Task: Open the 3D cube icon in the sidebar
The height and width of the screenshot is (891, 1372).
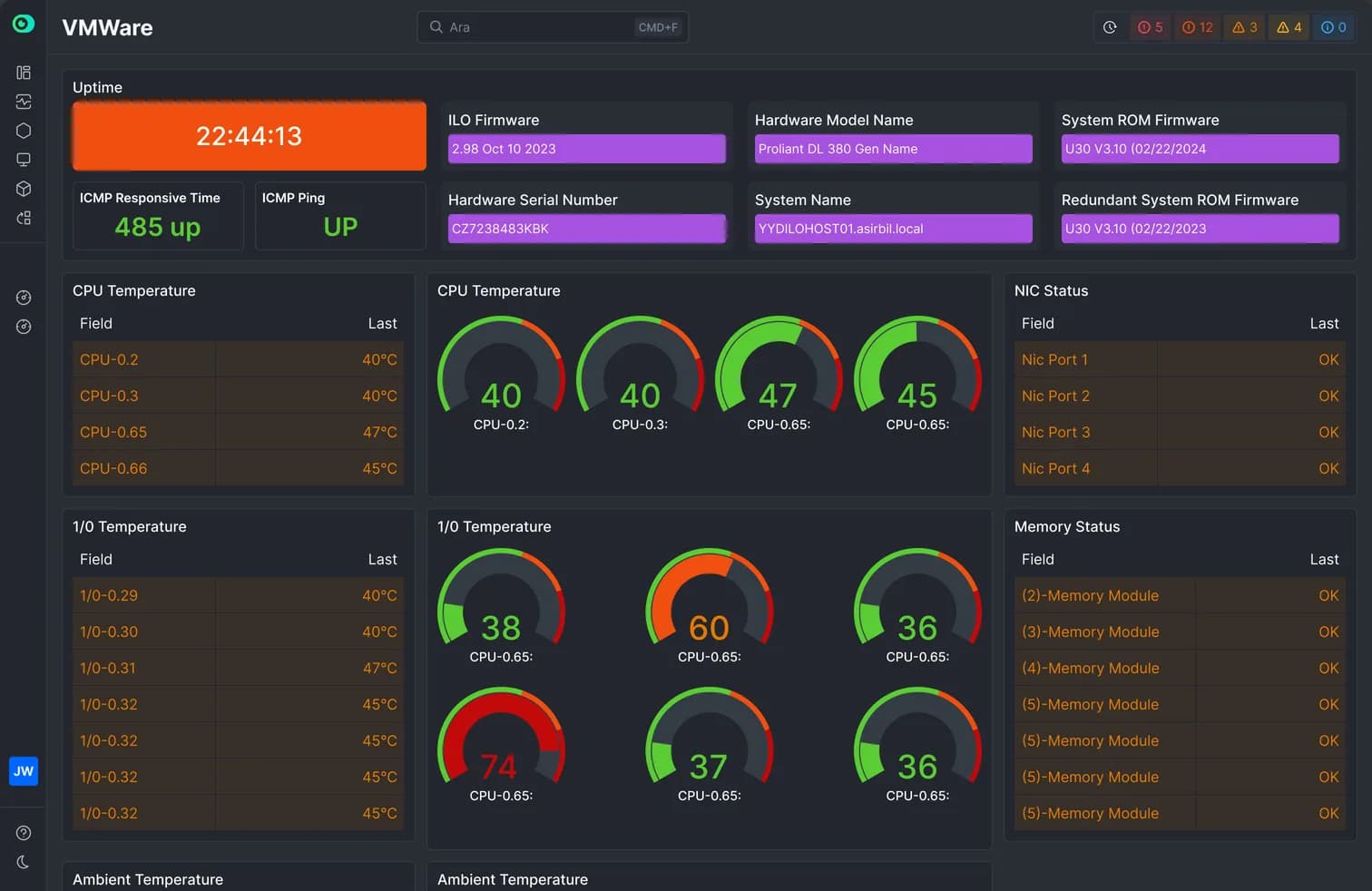Action: click(24, 189)
